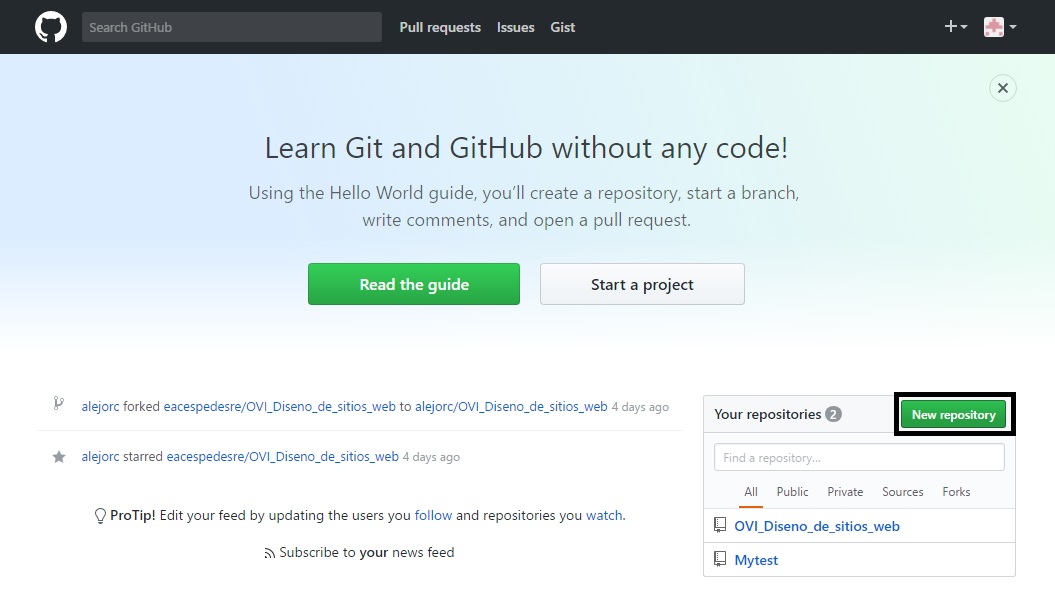Open the plus create-new dropdown
1055x593 pixels.
point(955,27)
